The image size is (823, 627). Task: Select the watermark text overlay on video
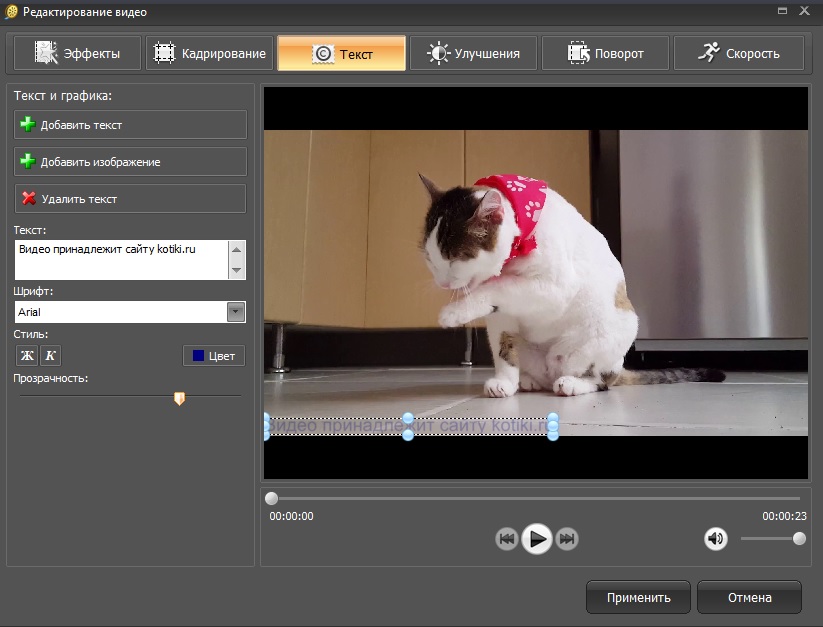[x=409, y=426]
